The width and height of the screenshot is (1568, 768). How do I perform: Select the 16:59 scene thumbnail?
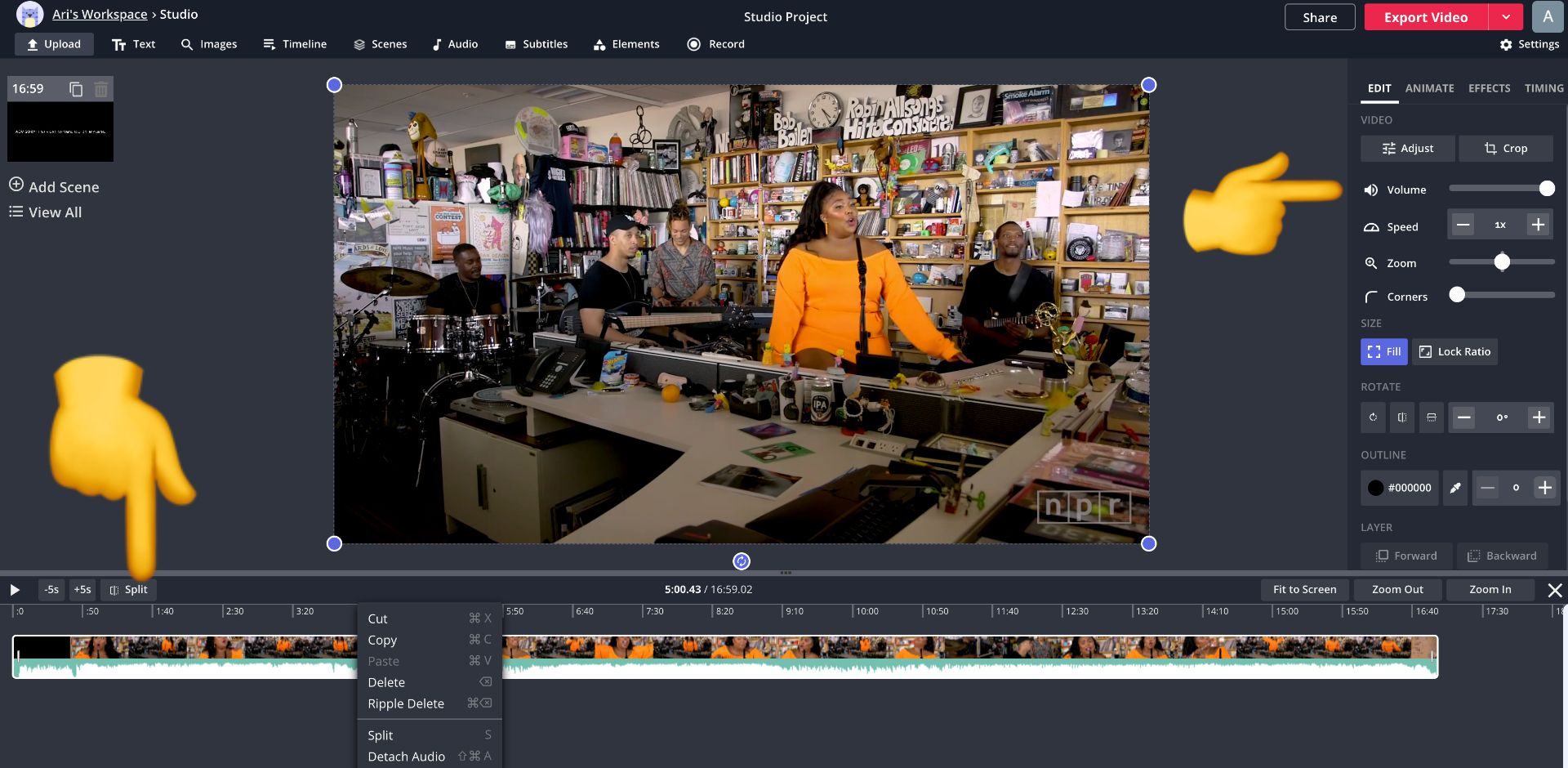(60, 132)
